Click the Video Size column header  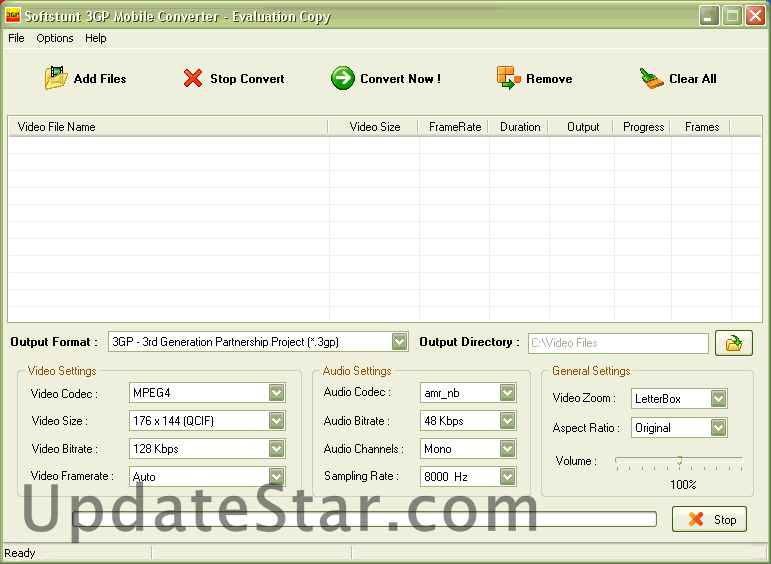(373, 127)
